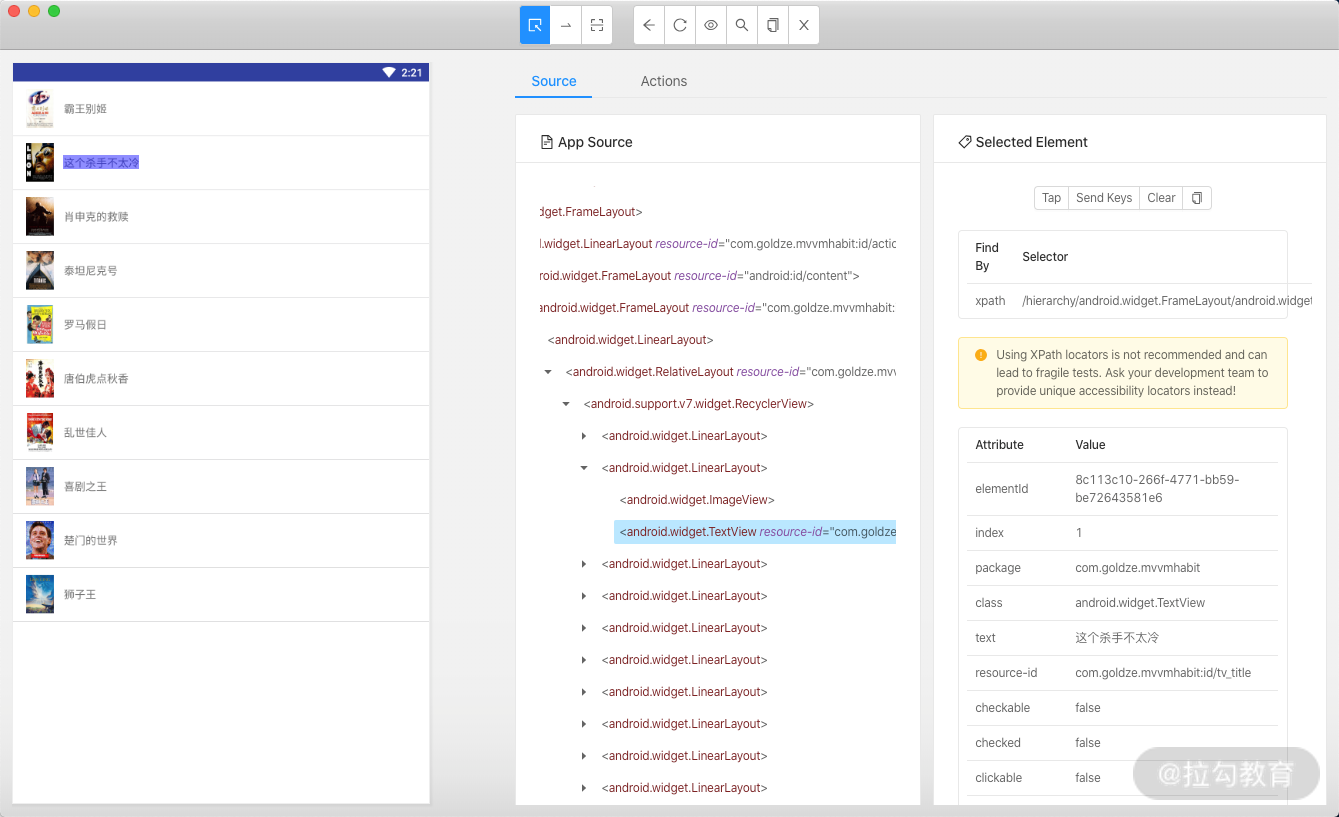Click the 楚门的世界 poster thumbnail

tap(40, 541)
